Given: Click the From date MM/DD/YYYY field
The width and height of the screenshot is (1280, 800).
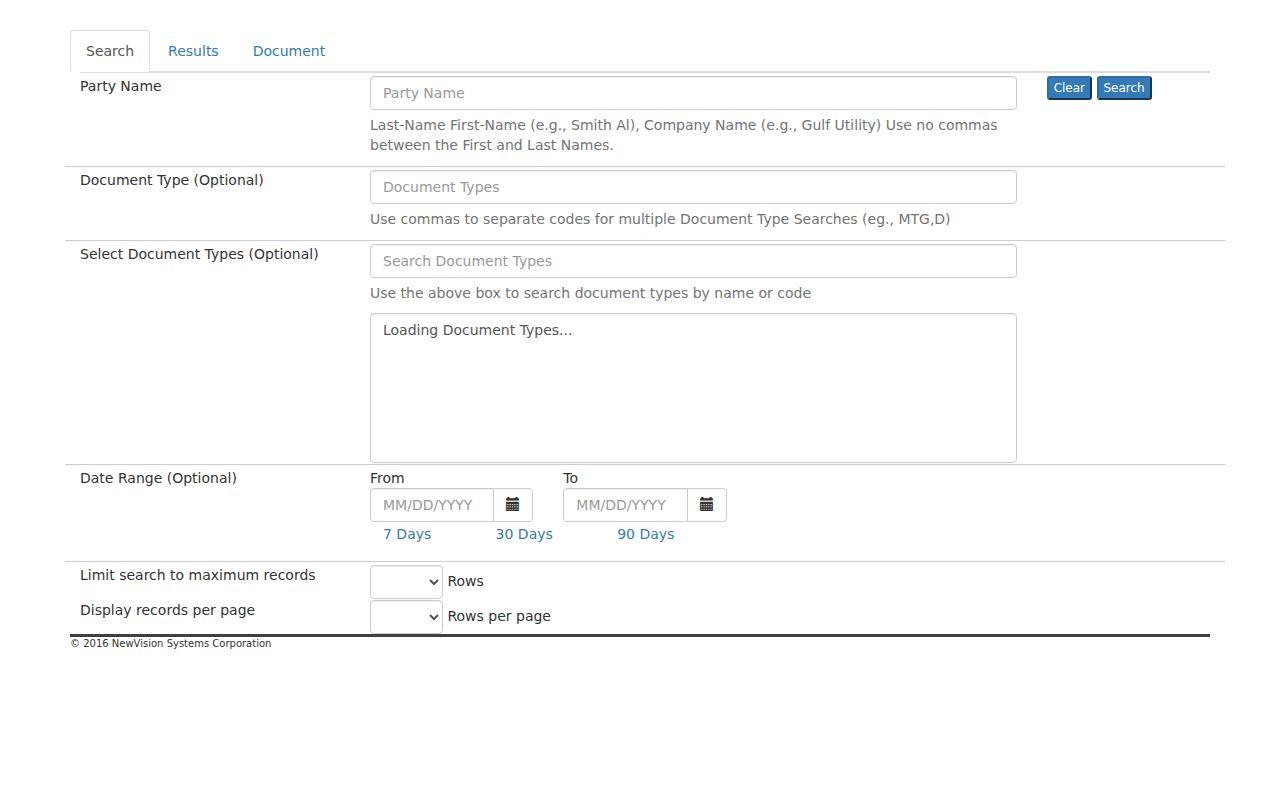Looking at the screenshot, I should tap(432, 505).
